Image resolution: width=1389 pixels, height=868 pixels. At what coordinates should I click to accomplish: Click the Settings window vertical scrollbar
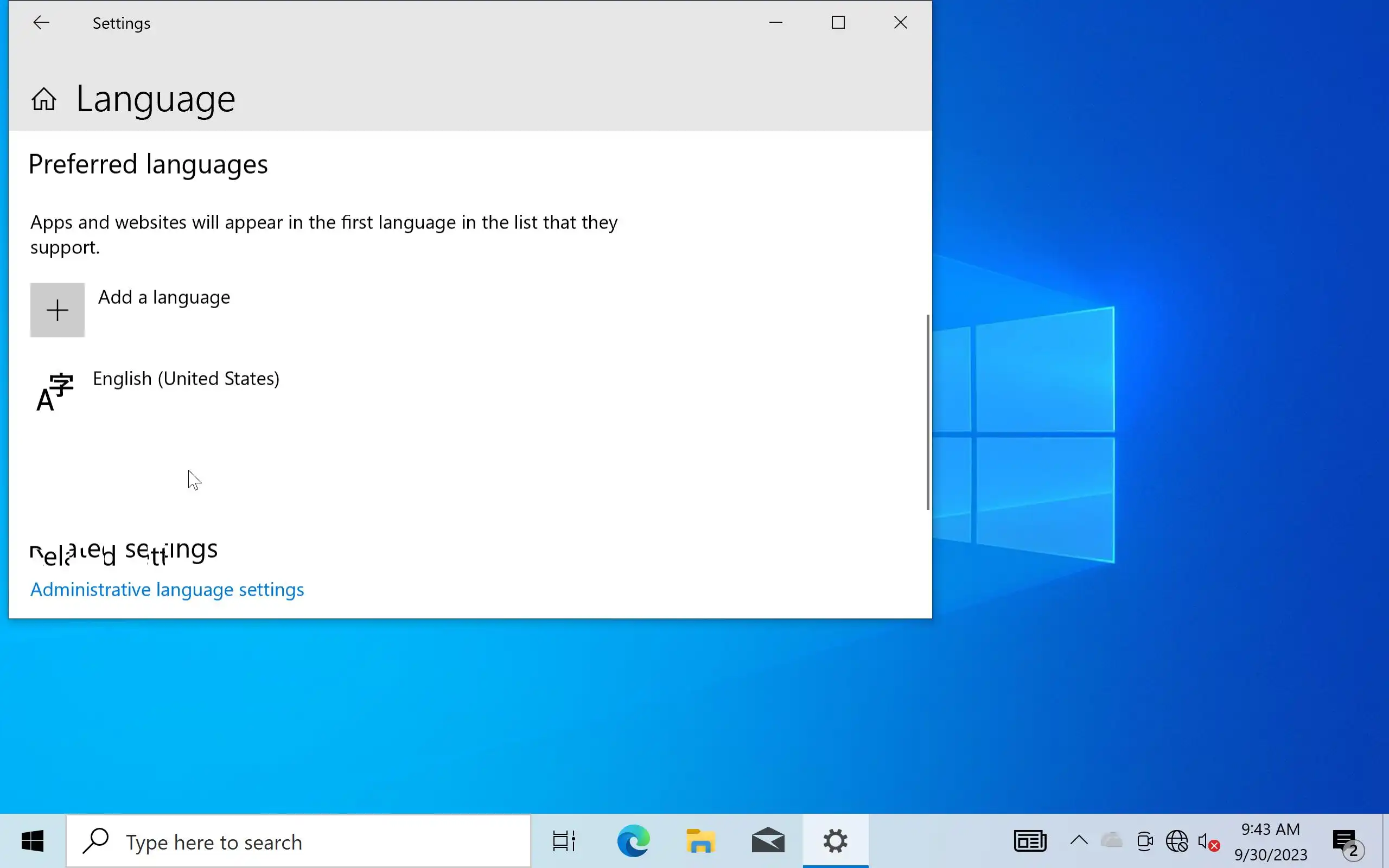coord(927,412)
